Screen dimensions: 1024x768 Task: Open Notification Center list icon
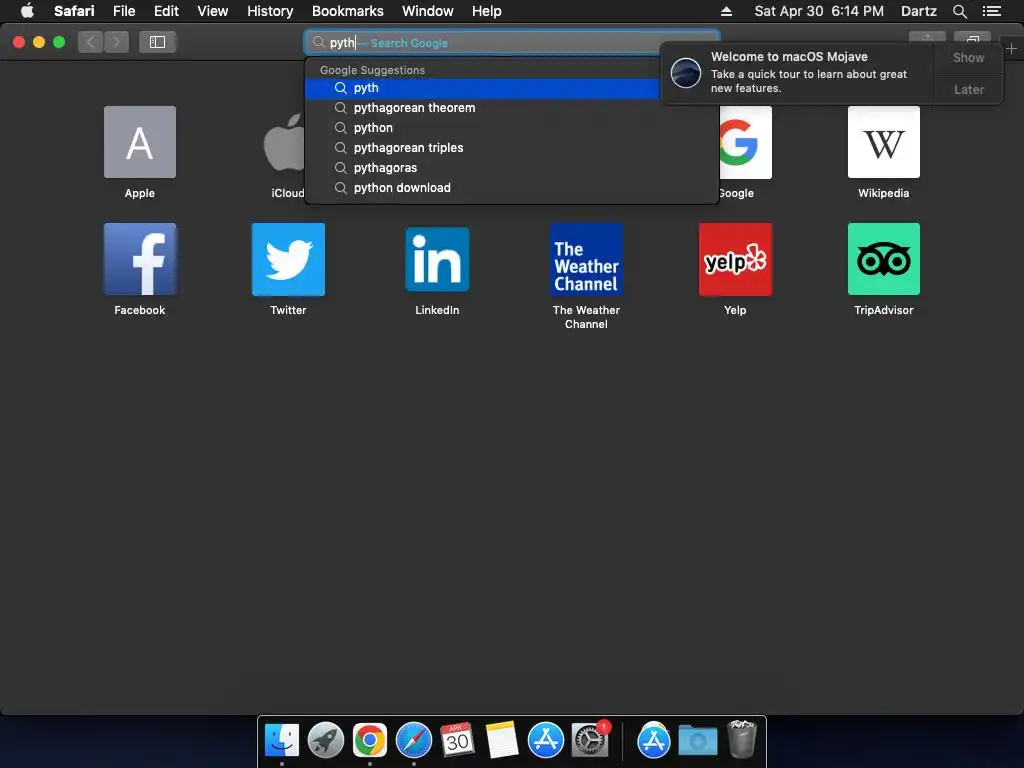click(x=992, y=11)
